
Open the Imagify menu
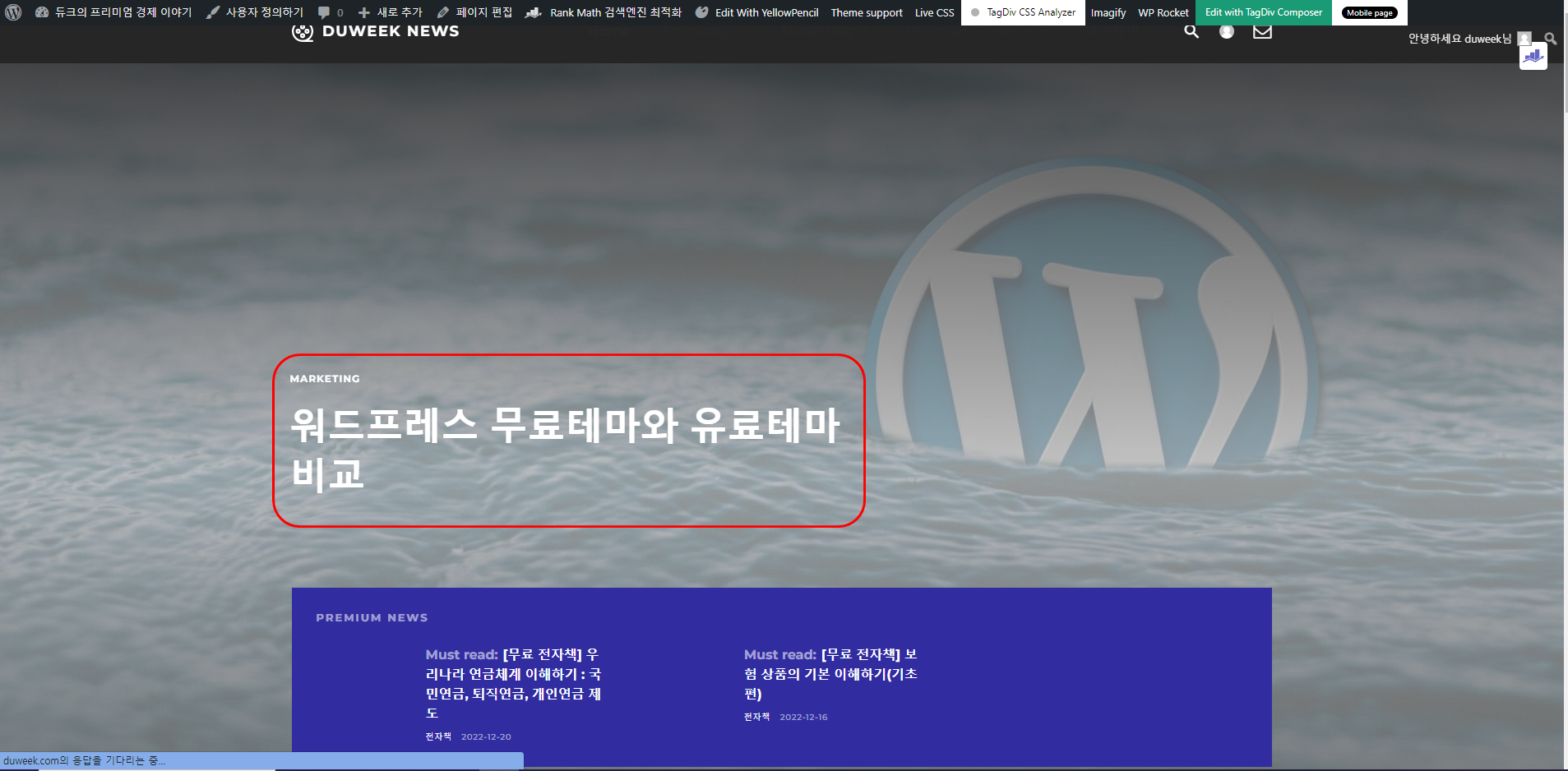[x=1108, y=12]
